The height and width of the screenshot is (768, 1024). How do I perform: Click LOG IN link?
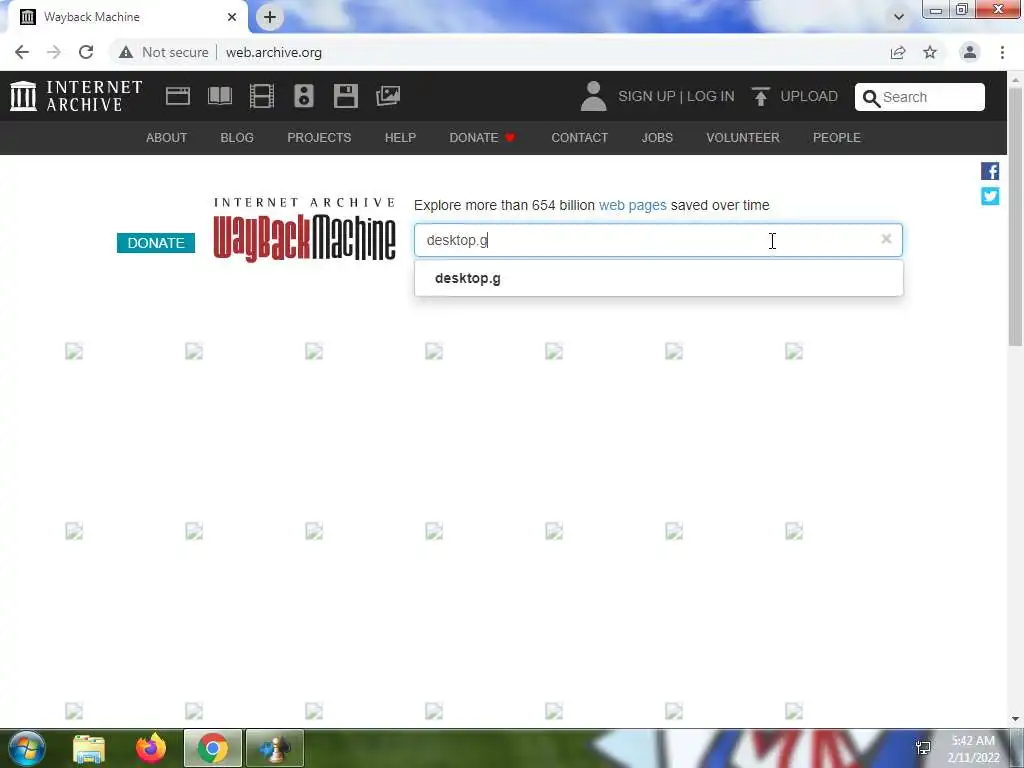[x=711, y=96]
